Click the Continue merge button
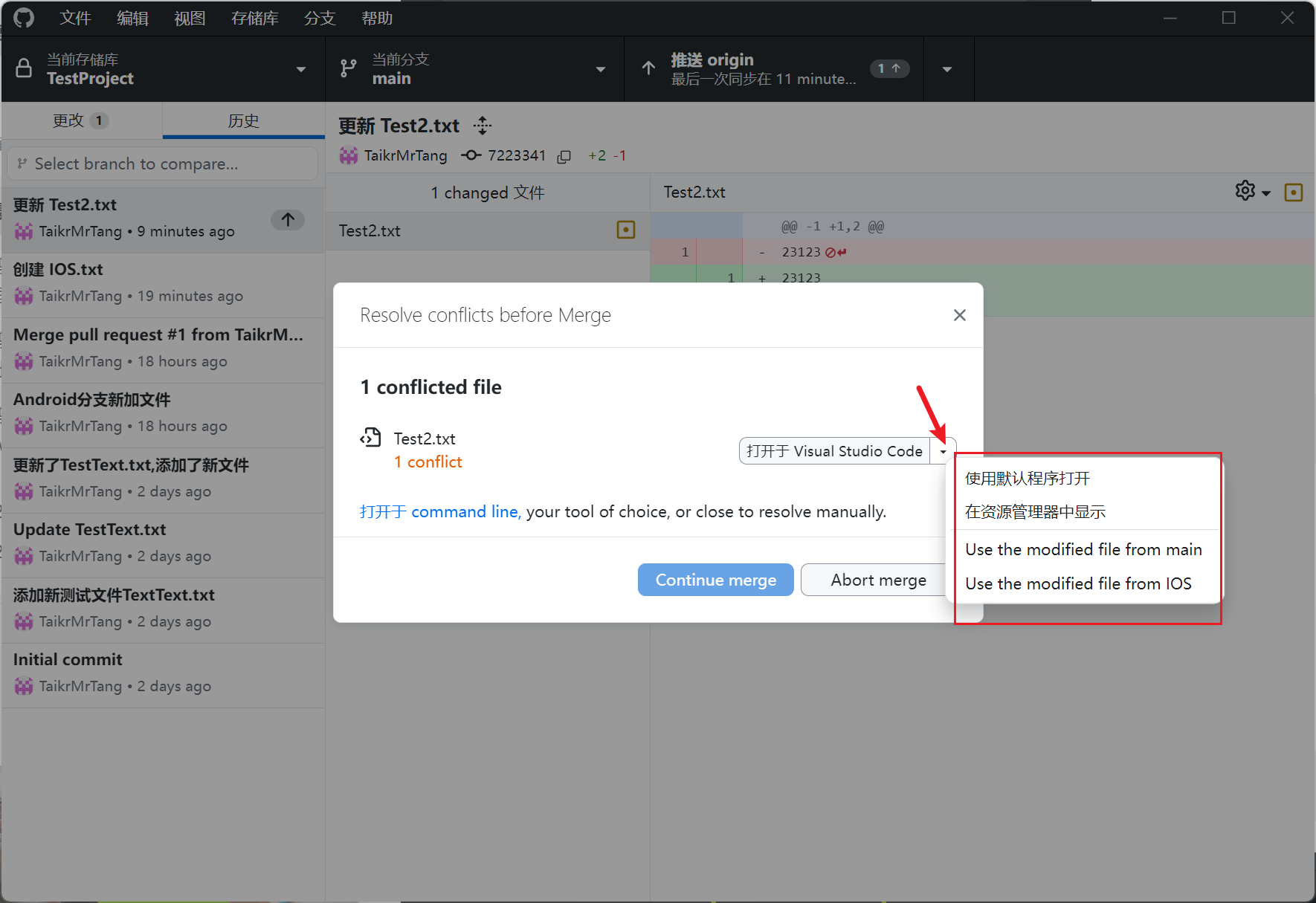The width and height of the screenshot is (1316, 903). pos(716,580)
